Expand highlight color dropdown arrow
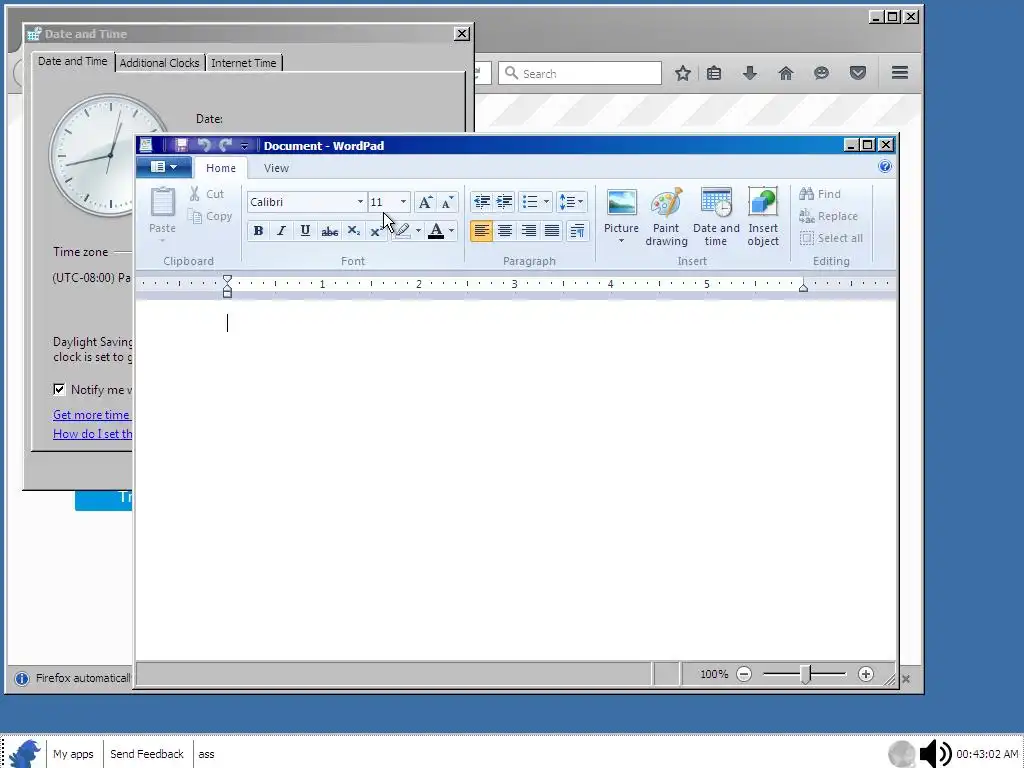1024x768 pixels. tap(418, 231)
